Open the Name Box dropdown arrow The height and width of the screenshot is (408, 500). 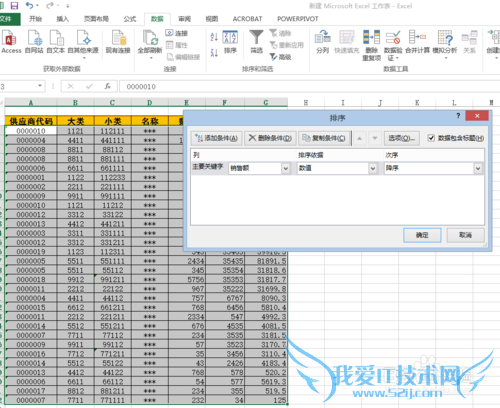[40, 86]
